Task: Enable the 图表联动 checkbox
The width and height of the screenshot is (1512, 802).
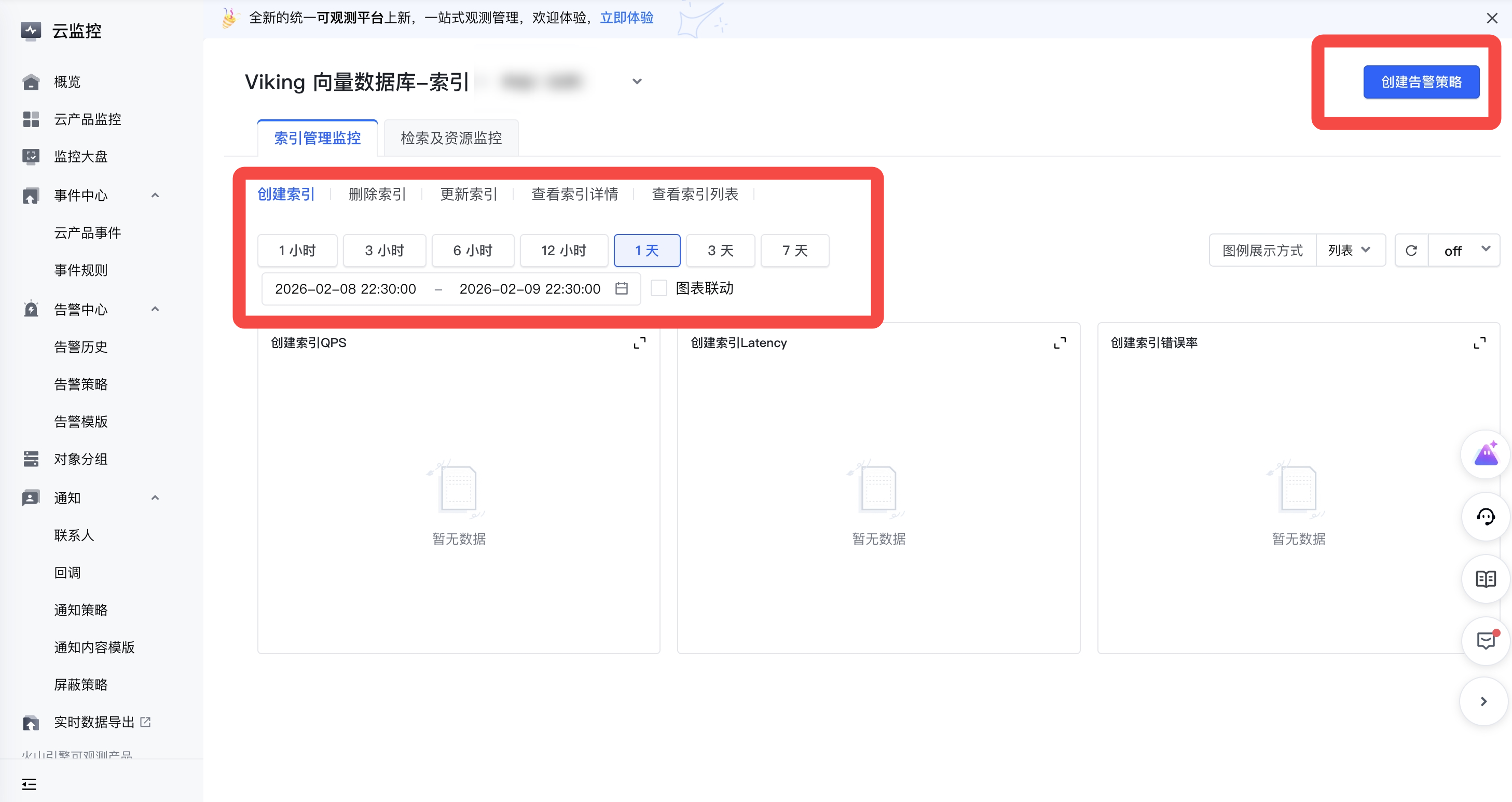Action: tap(658, 288)
